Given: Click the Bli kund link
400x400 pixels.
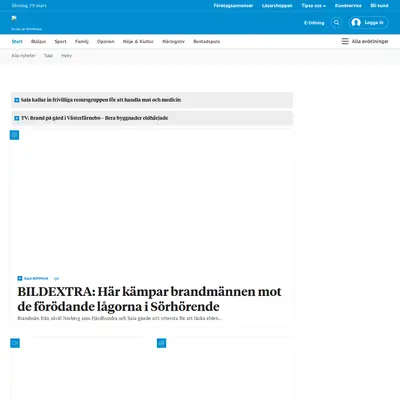Looking at the screenshot, I should [x=379, y=6].
